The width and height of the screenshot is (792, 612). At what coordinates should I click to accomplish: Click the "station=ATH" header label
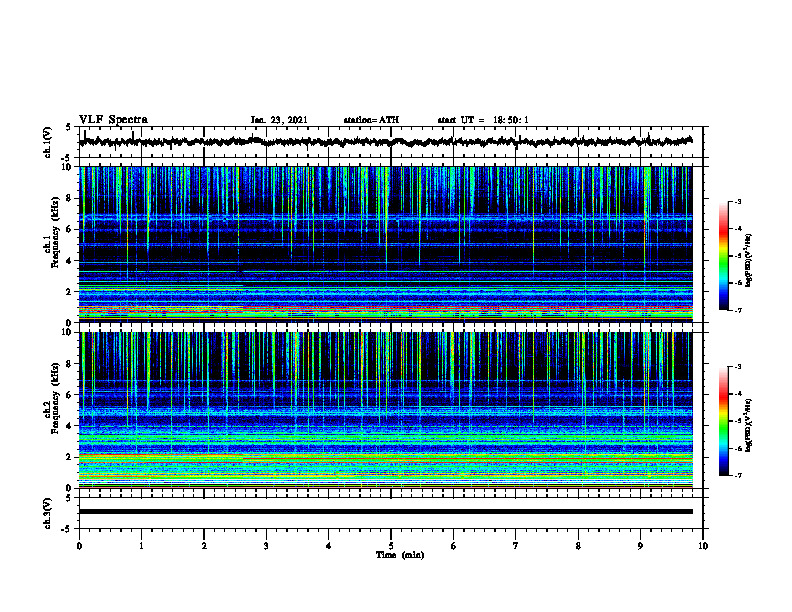[x=371, y=120]
